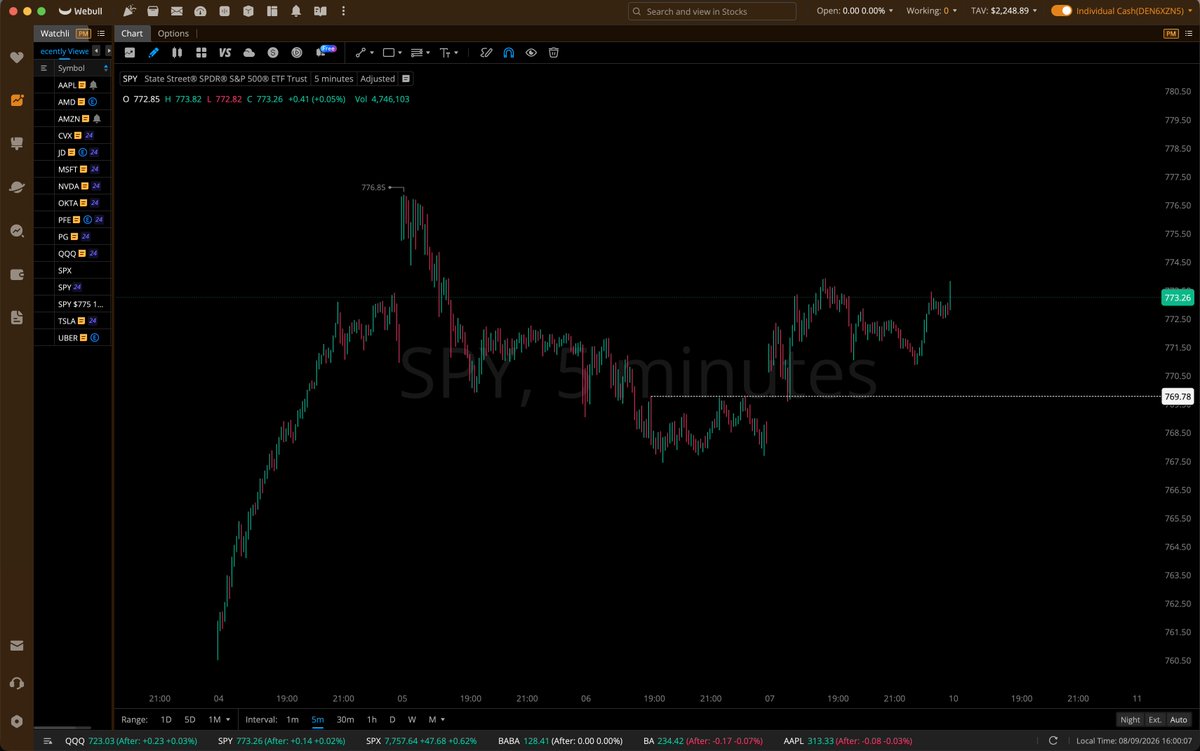Select the 1m interval
This screenshot has width=1200, height=751.
point(292,719)
